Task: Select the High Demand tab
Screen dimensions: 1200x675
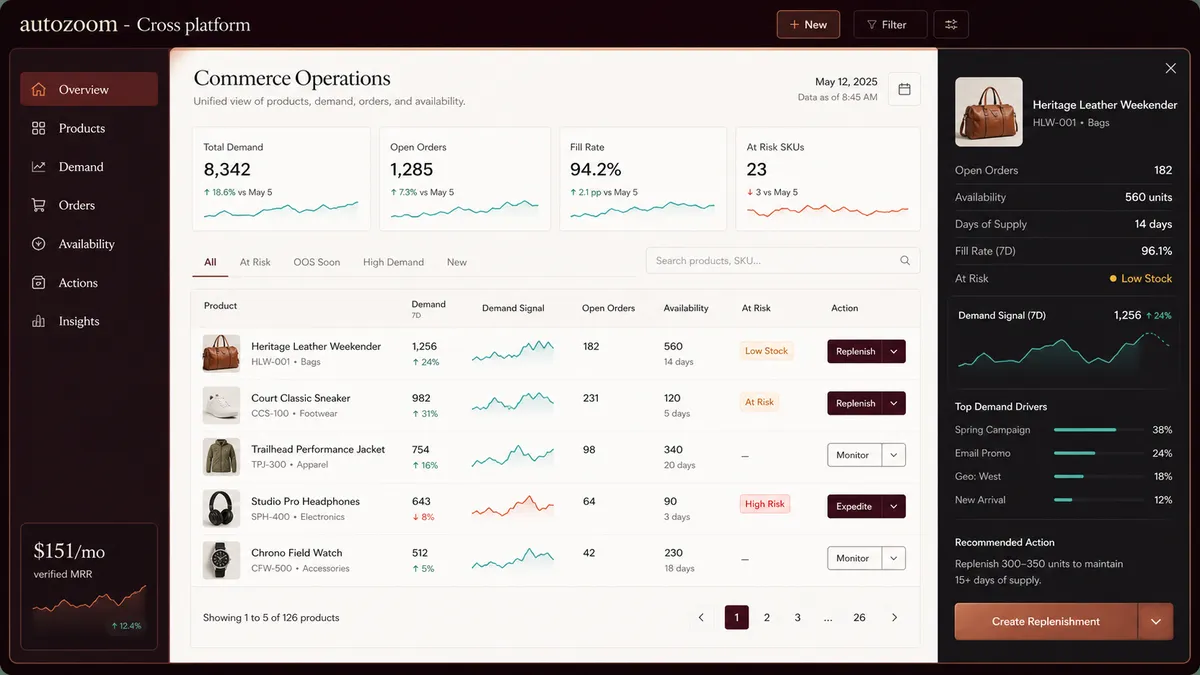Action: coord(393,262)
